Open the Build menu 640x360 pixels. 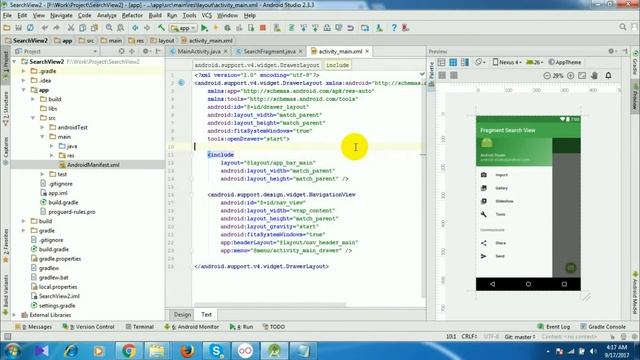coord(155,16)
